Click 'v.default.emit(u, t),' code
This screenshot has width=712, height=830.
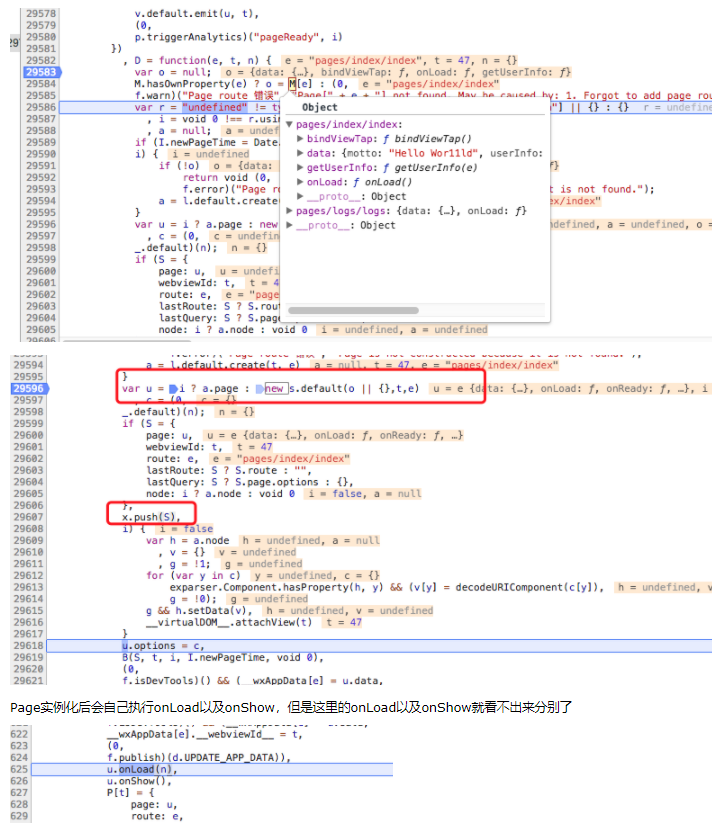coord(196,14)
